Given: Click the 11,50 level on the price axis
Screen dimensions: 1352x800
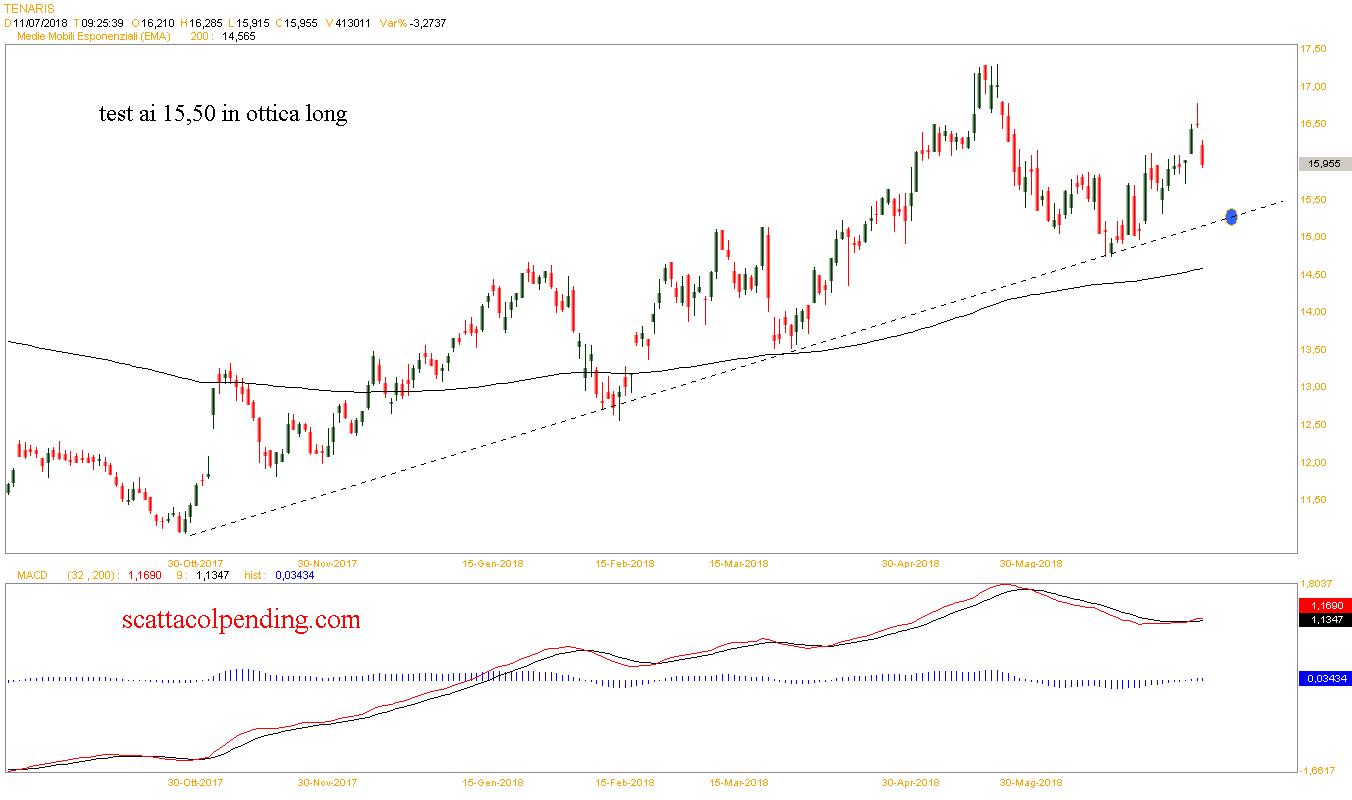Looking at the screenshot, I should tap(1312, 500).
